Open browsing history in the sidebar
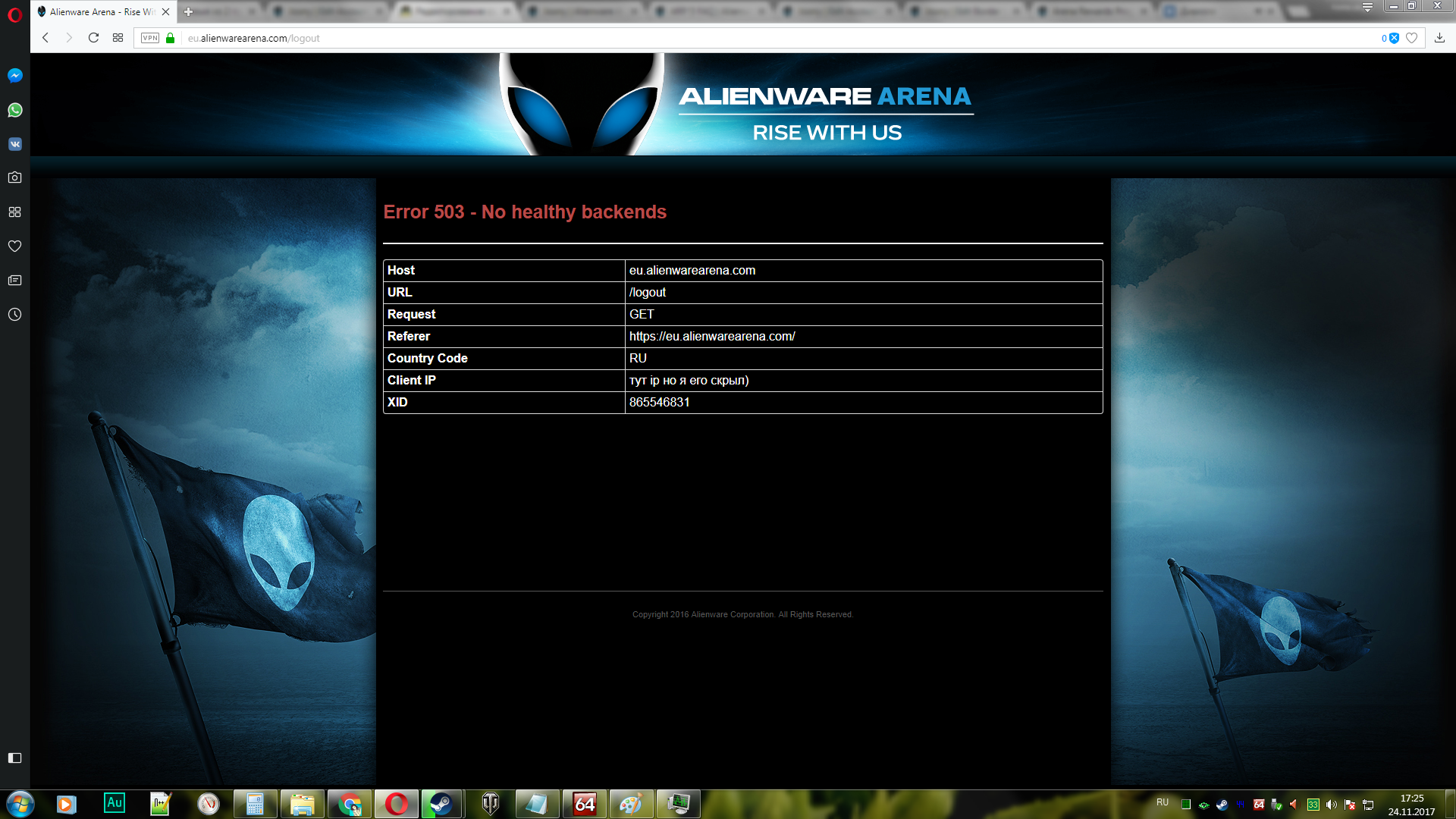 tap(14, 314)
